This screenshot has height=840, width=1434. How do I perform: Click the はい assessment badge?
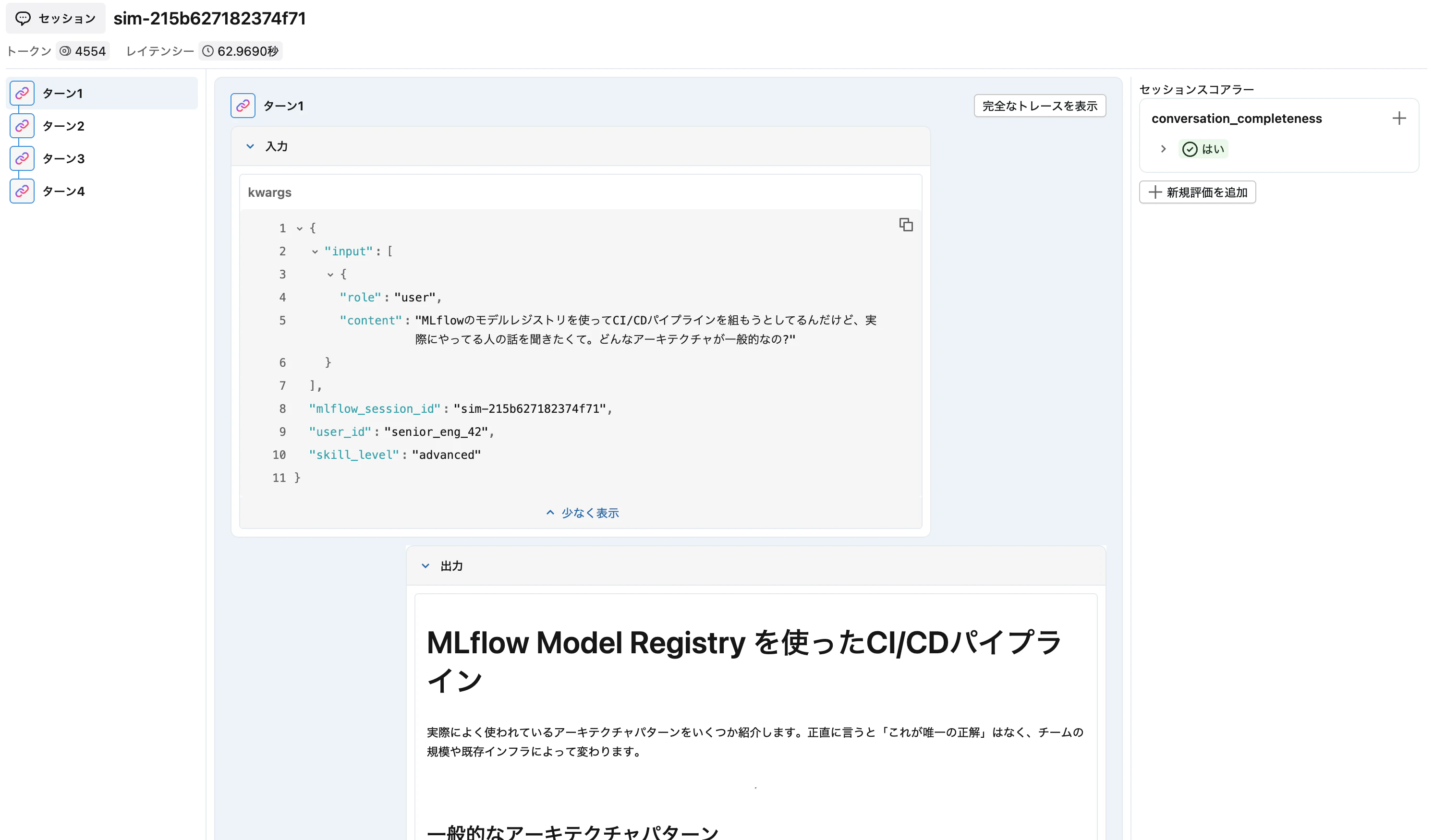[1203, 148]
